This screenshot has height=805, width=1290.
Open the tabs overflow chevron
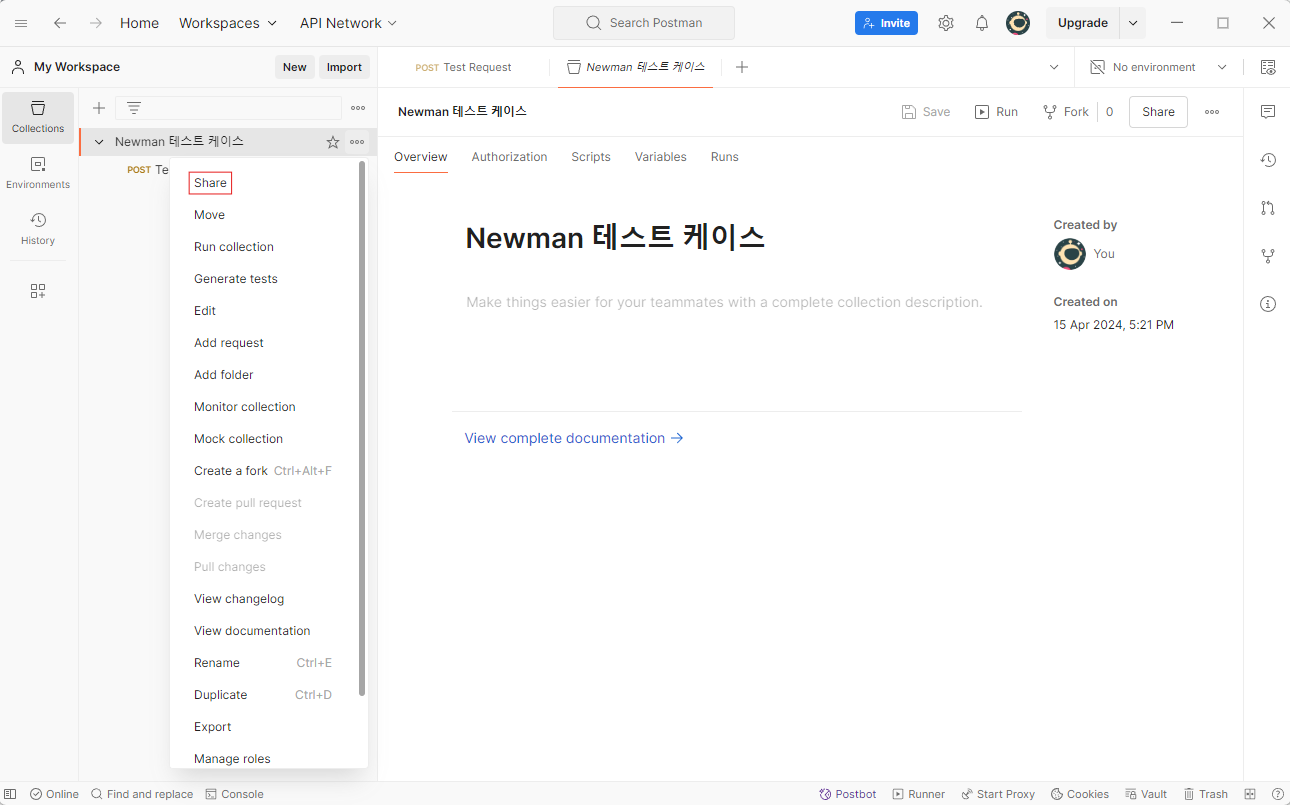(1054, 67)
